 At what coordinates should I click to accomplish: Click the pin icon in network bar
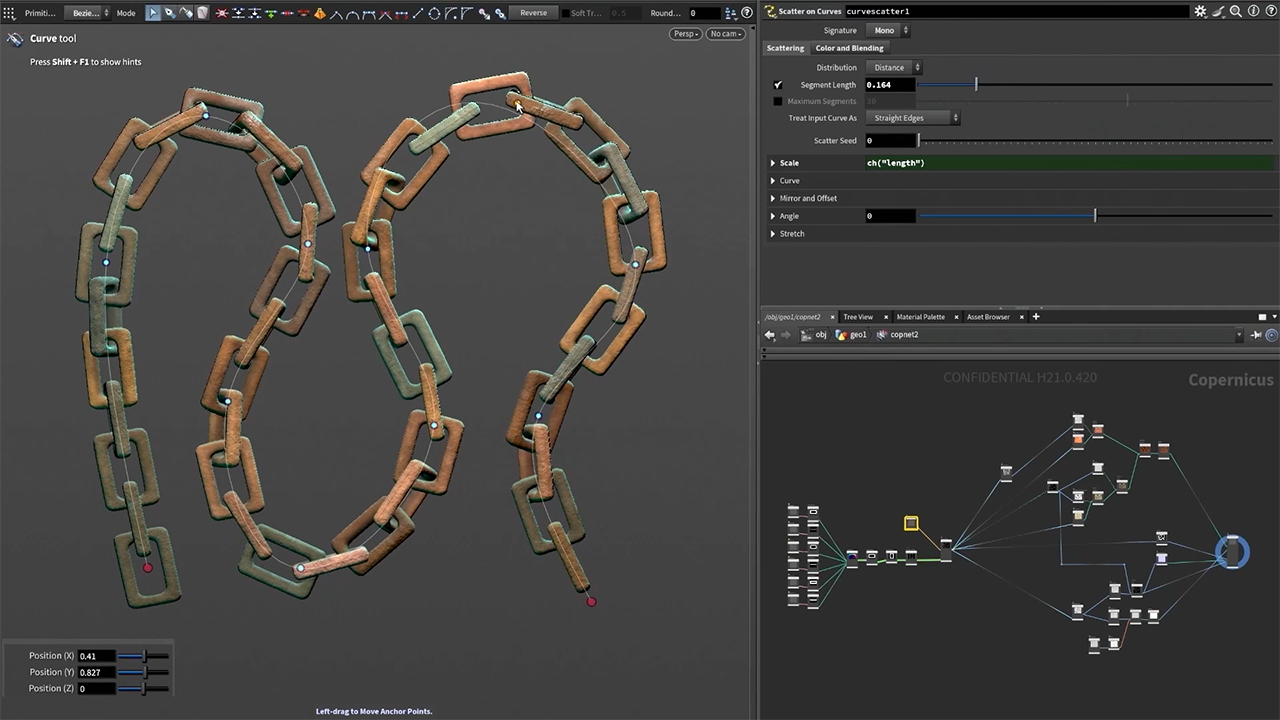coord(1256,335)
